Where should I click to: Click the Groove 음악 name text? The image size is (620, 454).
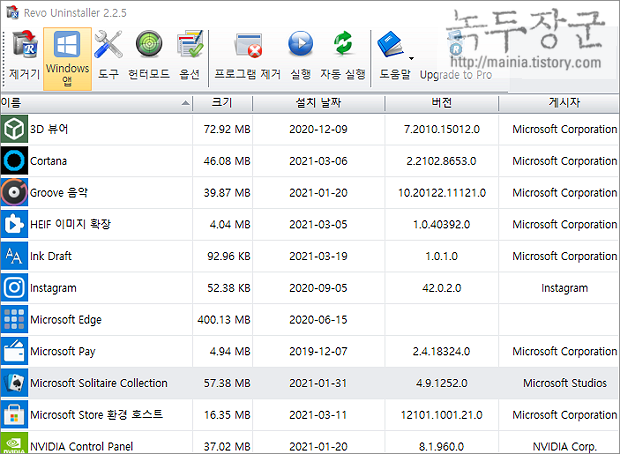(59, 193)
